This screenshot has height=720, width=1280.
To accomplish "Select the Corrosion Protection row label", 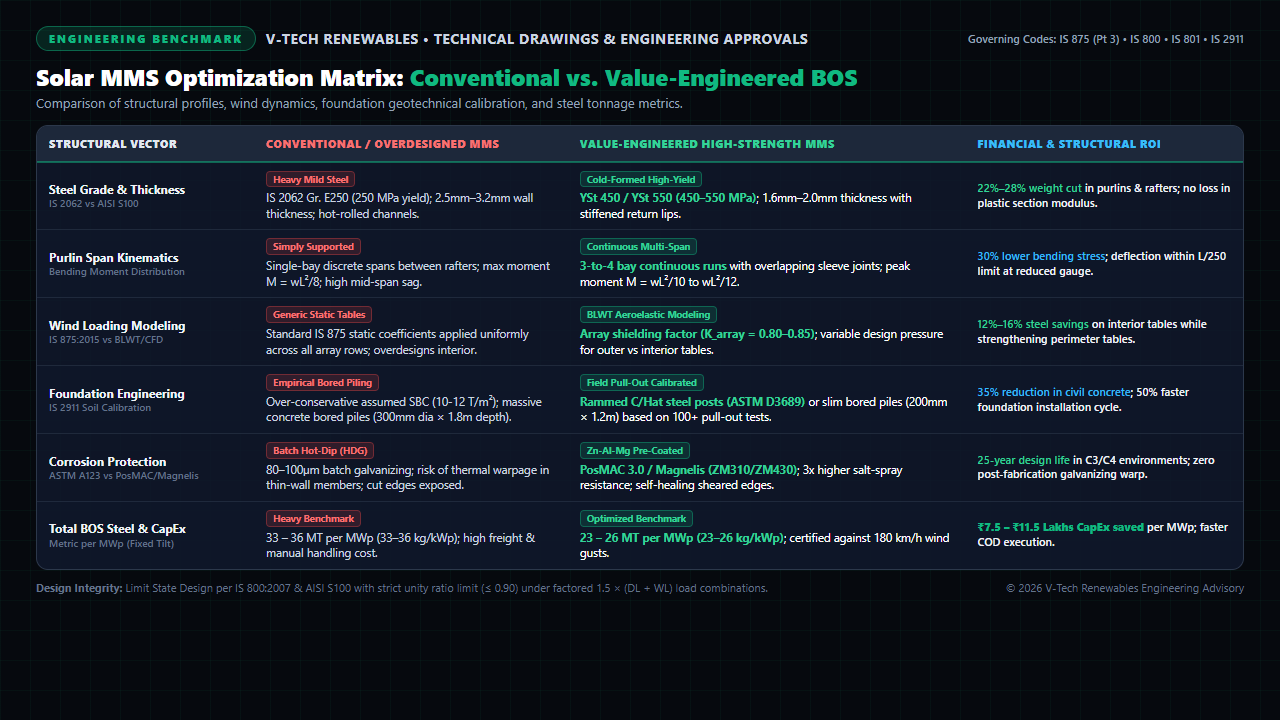I will tap(108, 462).
